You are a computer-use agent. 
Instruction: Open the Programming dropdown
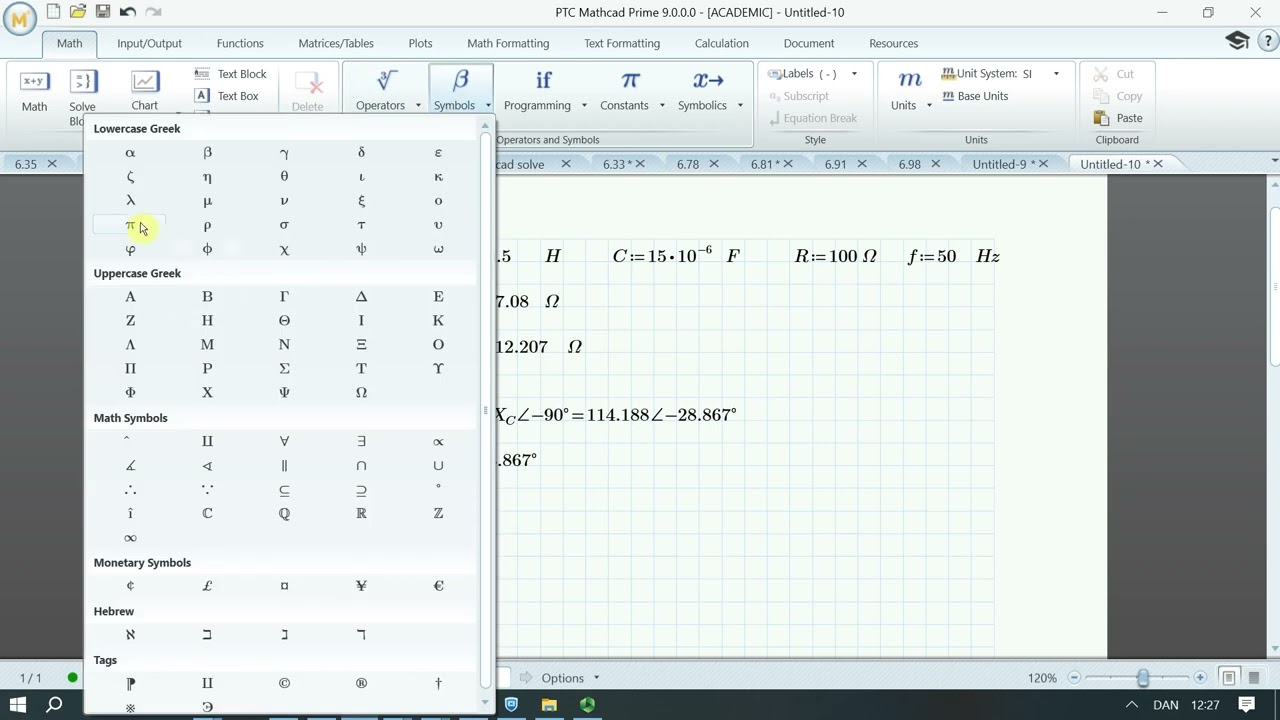(x=544, y=90)
